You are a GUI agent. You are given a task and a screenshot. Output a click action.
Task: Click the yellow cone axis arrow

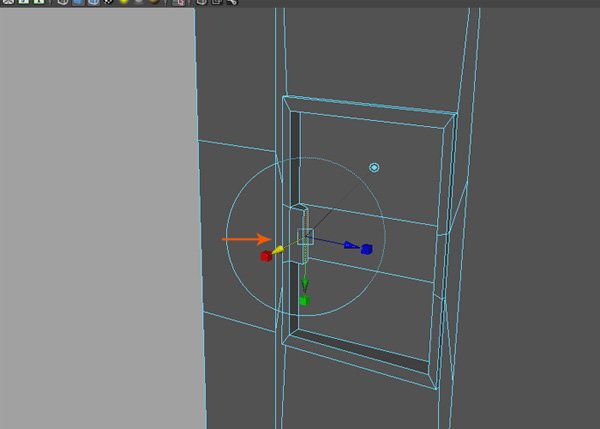click(278, 250)
